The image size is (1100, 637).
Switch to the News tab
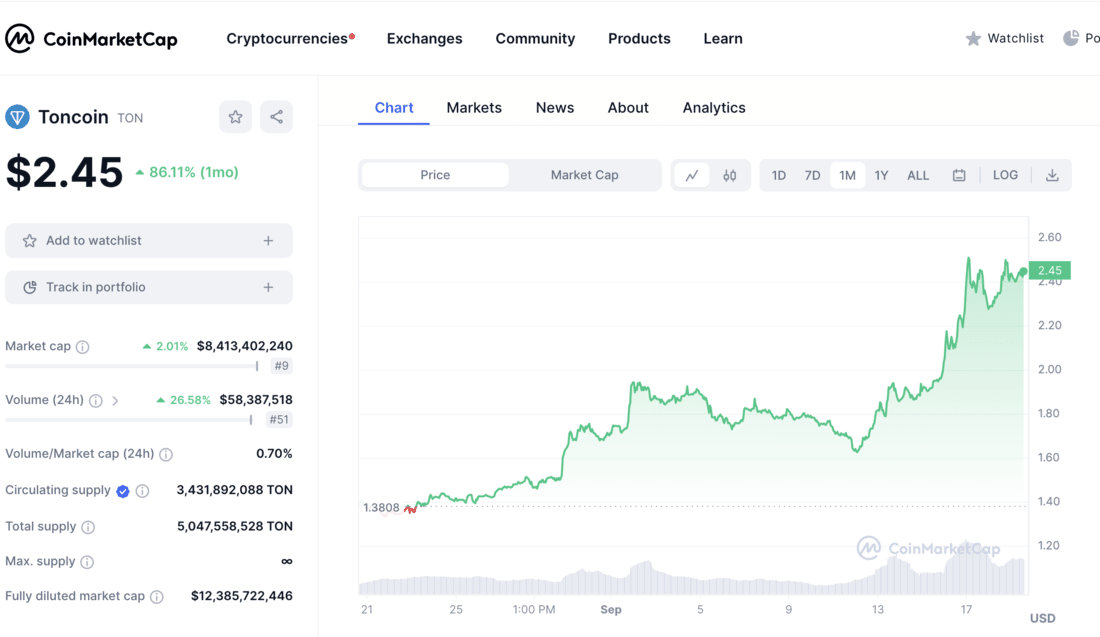[x=555, y=108]
